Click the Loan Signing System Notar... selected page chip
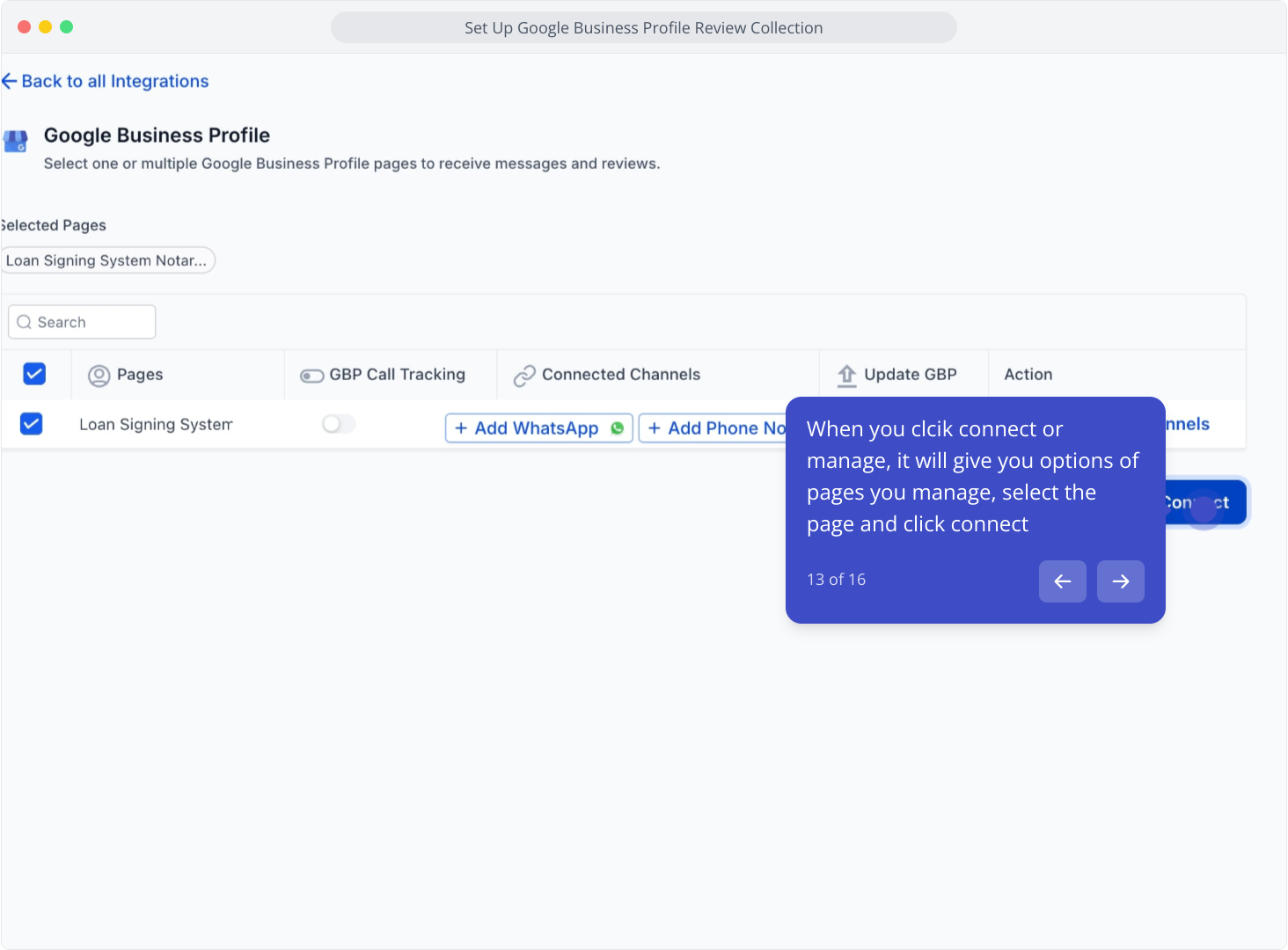Screen dimensions: 1288x950 click(106, 260)
